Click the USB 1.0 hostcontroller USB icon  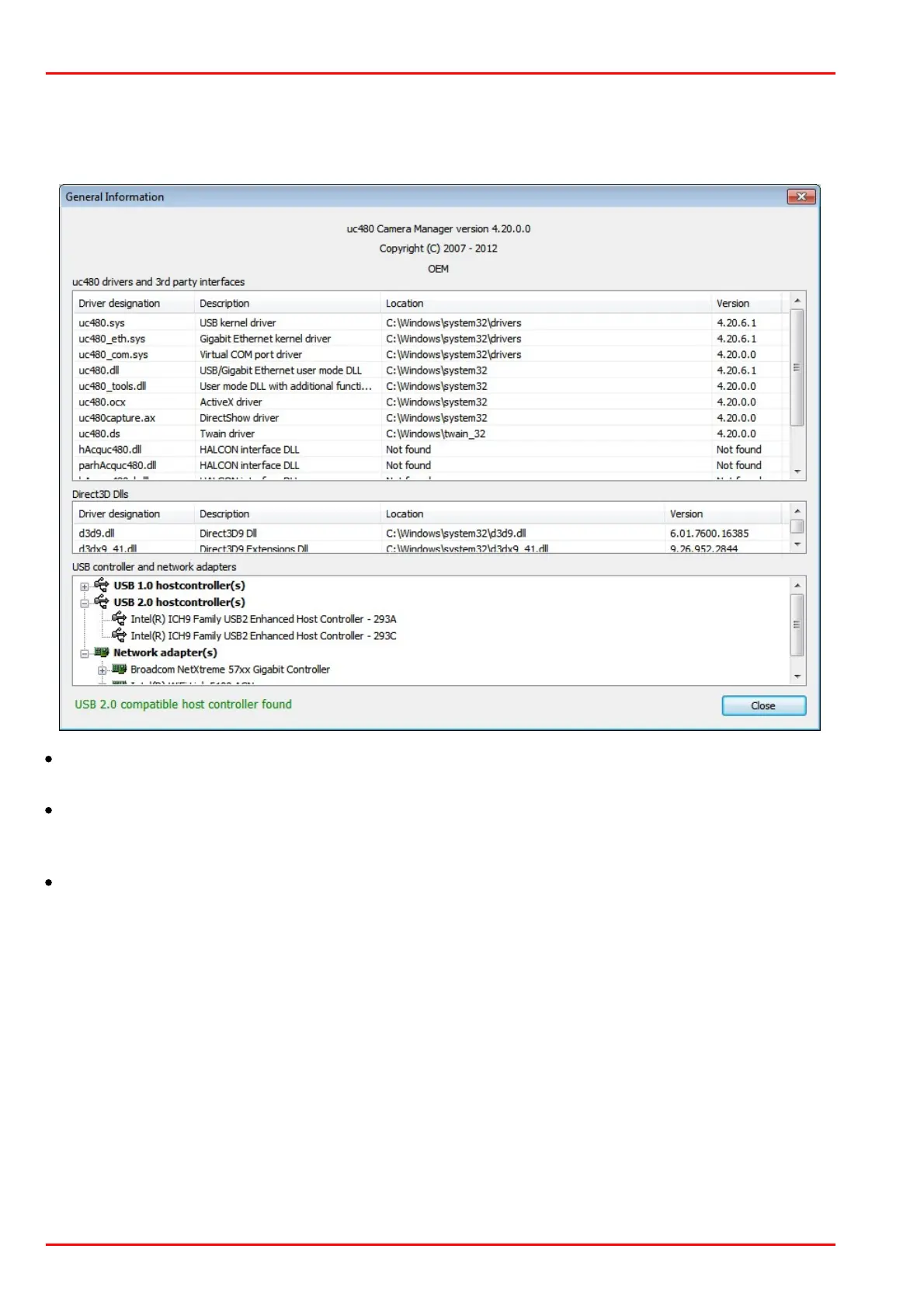[x=102, y=585]
